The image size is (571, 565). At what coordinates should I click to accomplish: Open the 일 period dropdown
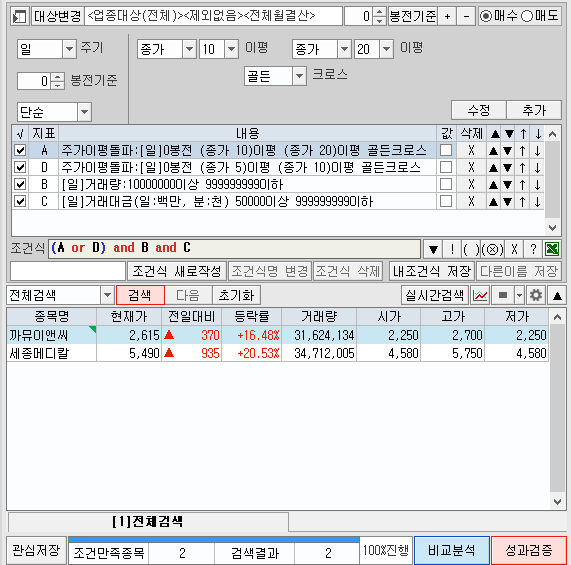[69, 49]
